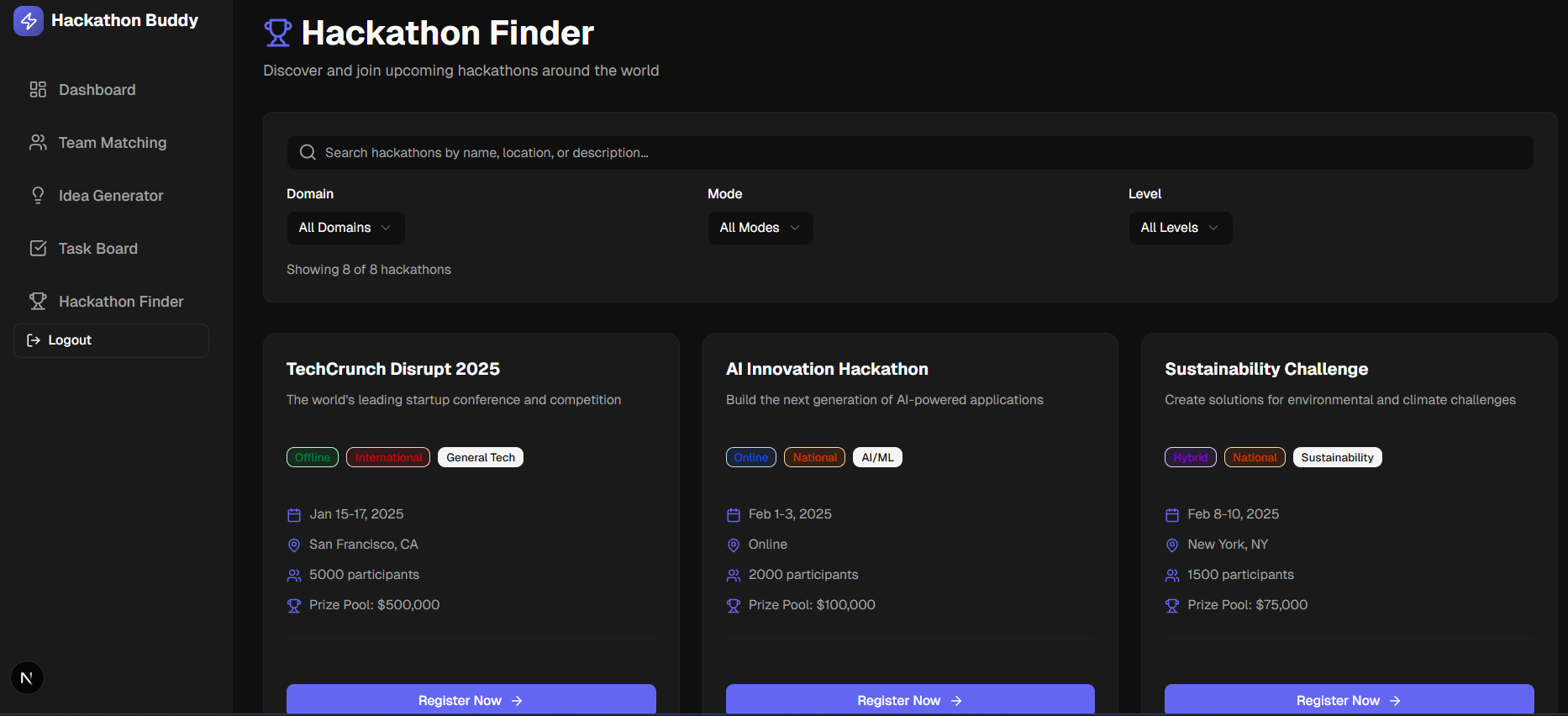Image resolution: width=1568 pixels, height=716 pixels.
Task: Click National badge on Sustainability Challenge card
Action: tap(1255, 457)
